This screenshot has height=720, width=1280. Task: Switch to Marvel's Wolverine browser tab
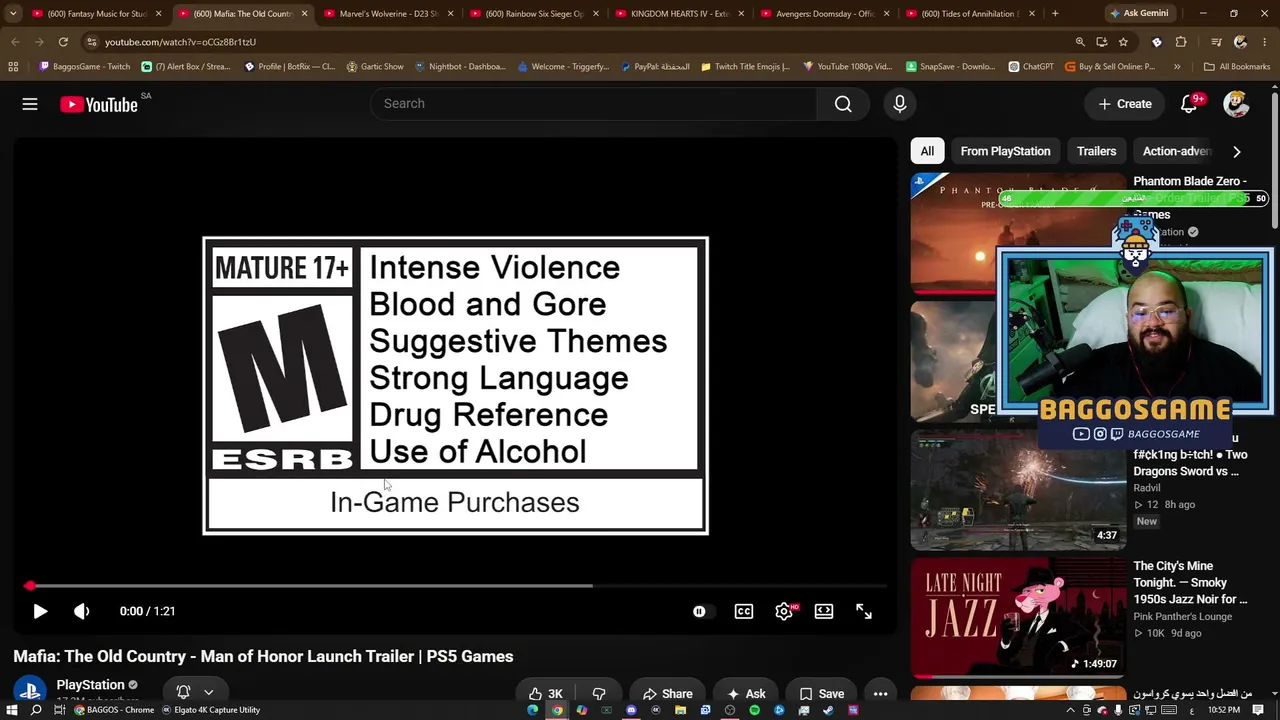[388, 14]
